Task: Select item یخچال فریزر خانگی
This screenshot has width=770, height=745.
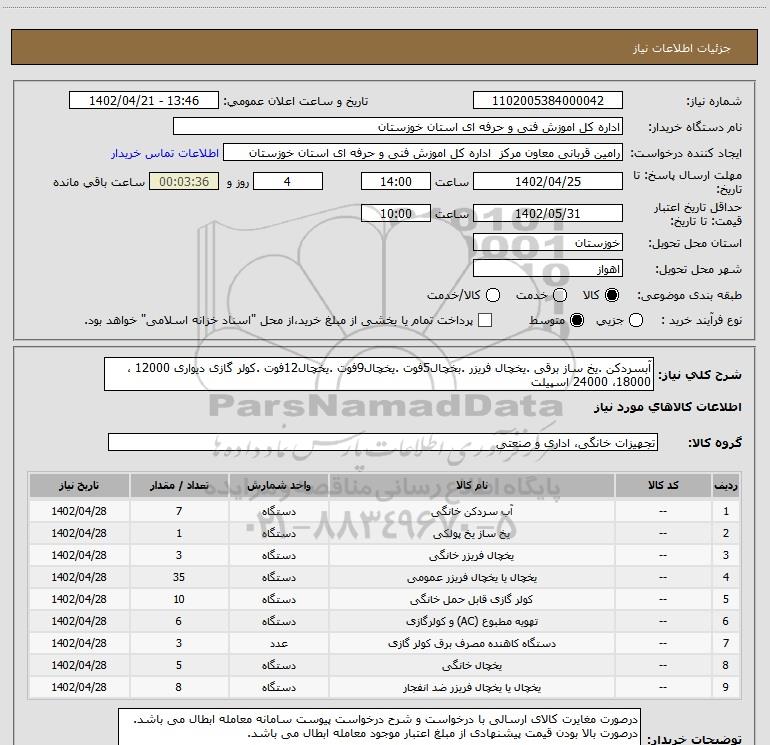Action: (x=471, y=555)
